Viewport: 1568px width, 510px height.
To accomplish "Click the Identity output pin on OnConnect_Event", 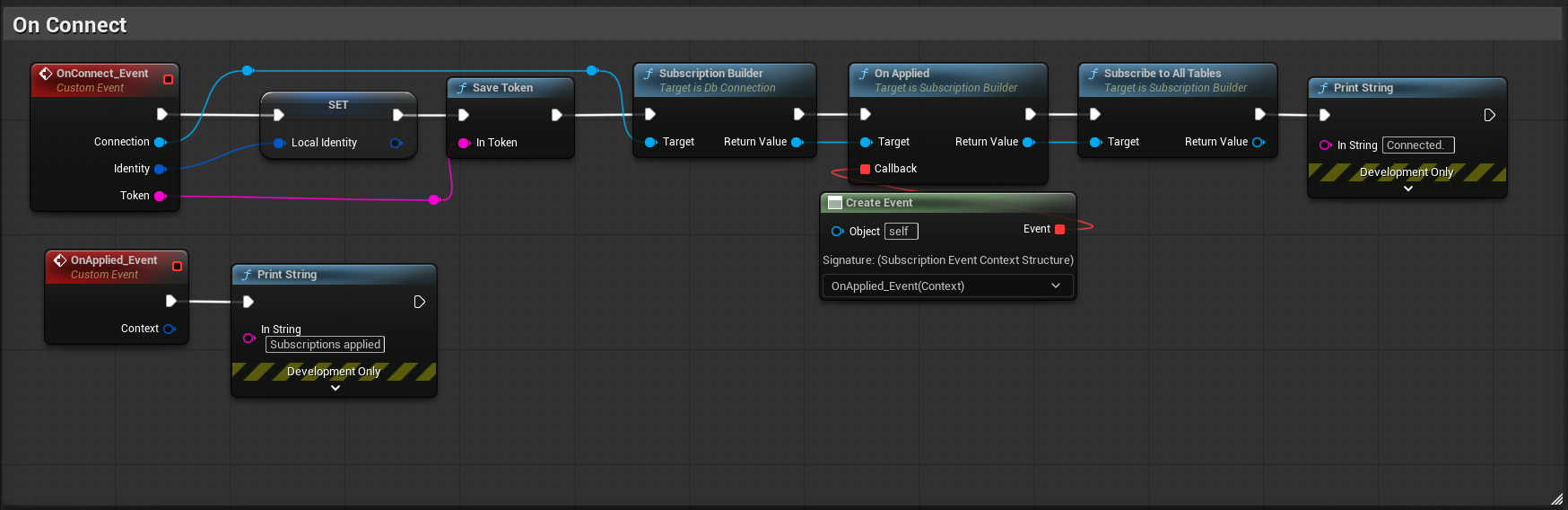I will (x=160, y=169).
